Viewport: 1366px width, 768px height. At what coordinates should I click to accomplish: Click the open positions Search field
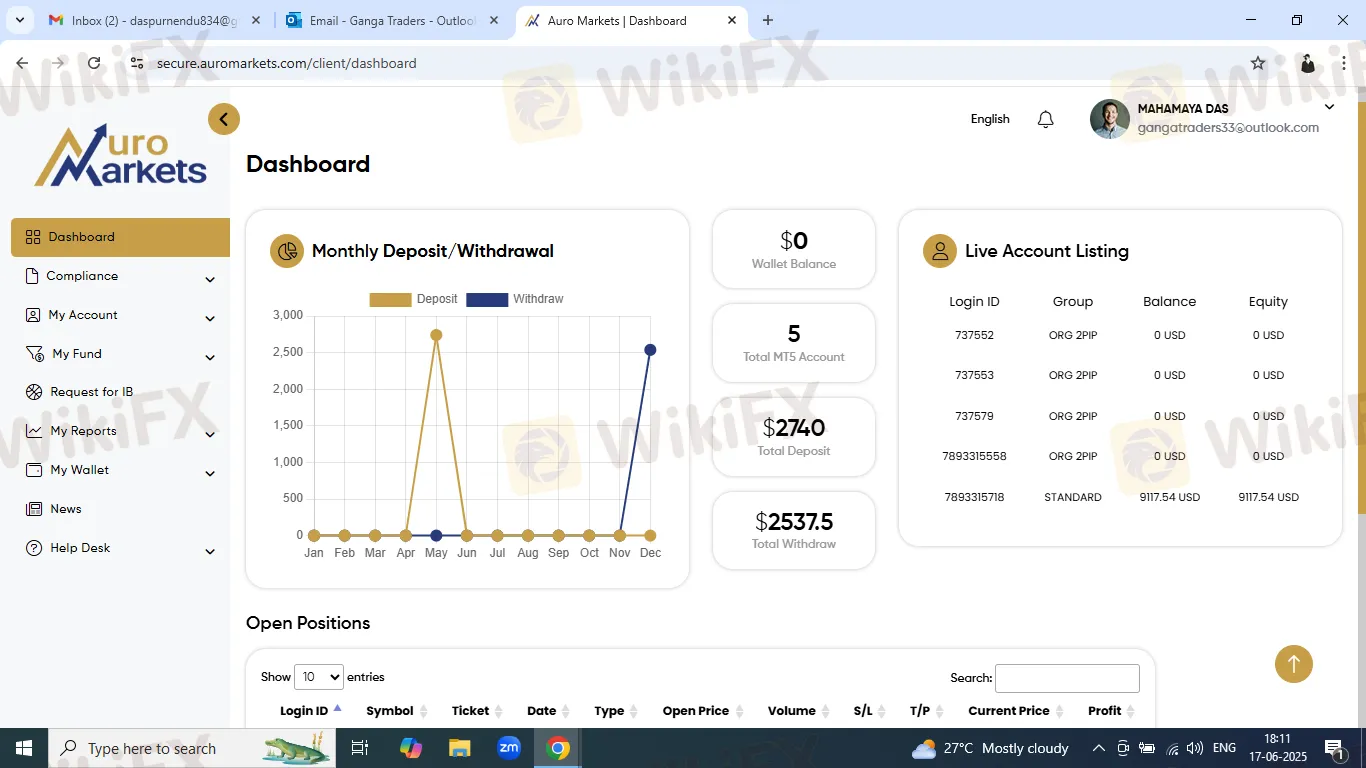coord(1066,678)
